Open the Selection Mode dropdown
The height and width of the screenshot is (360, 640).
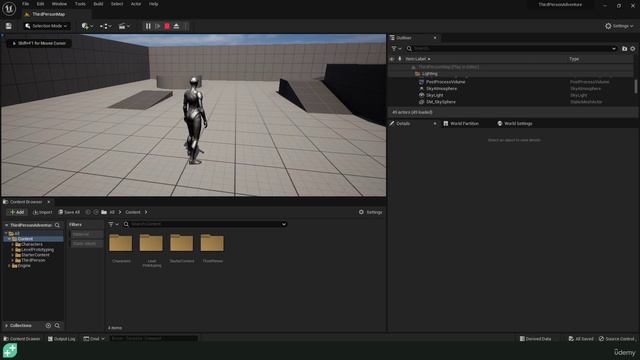(x=46, y=26)
